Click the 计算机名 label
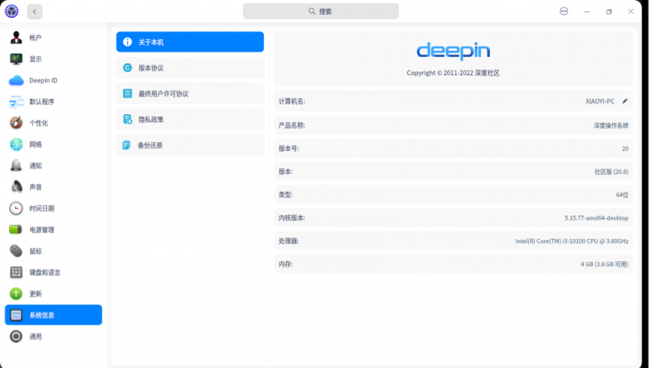 pos(292,101)
